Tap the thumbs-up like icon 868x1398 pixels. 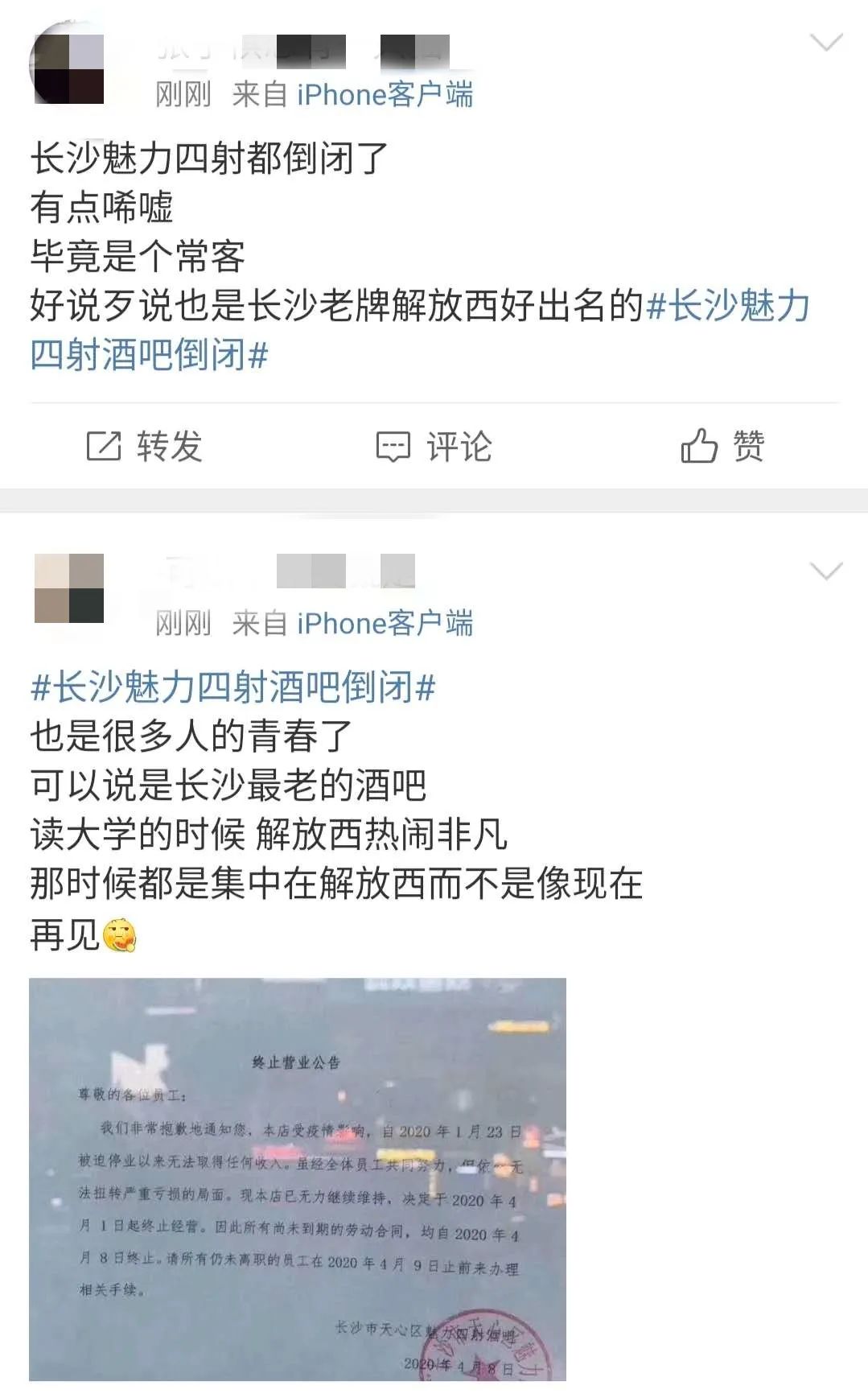pos(698,445)
